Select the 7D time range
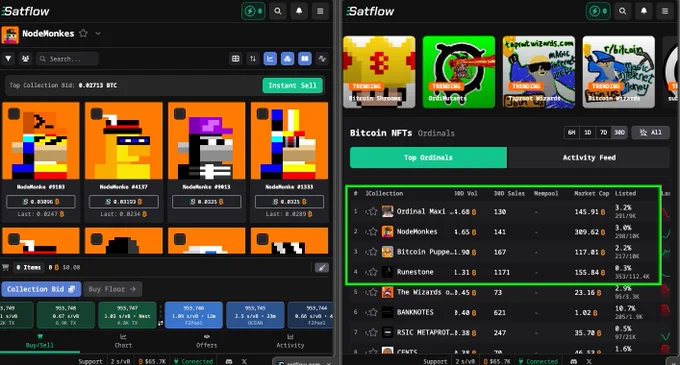The image size is (680, 365). click(x=603, y=132)
